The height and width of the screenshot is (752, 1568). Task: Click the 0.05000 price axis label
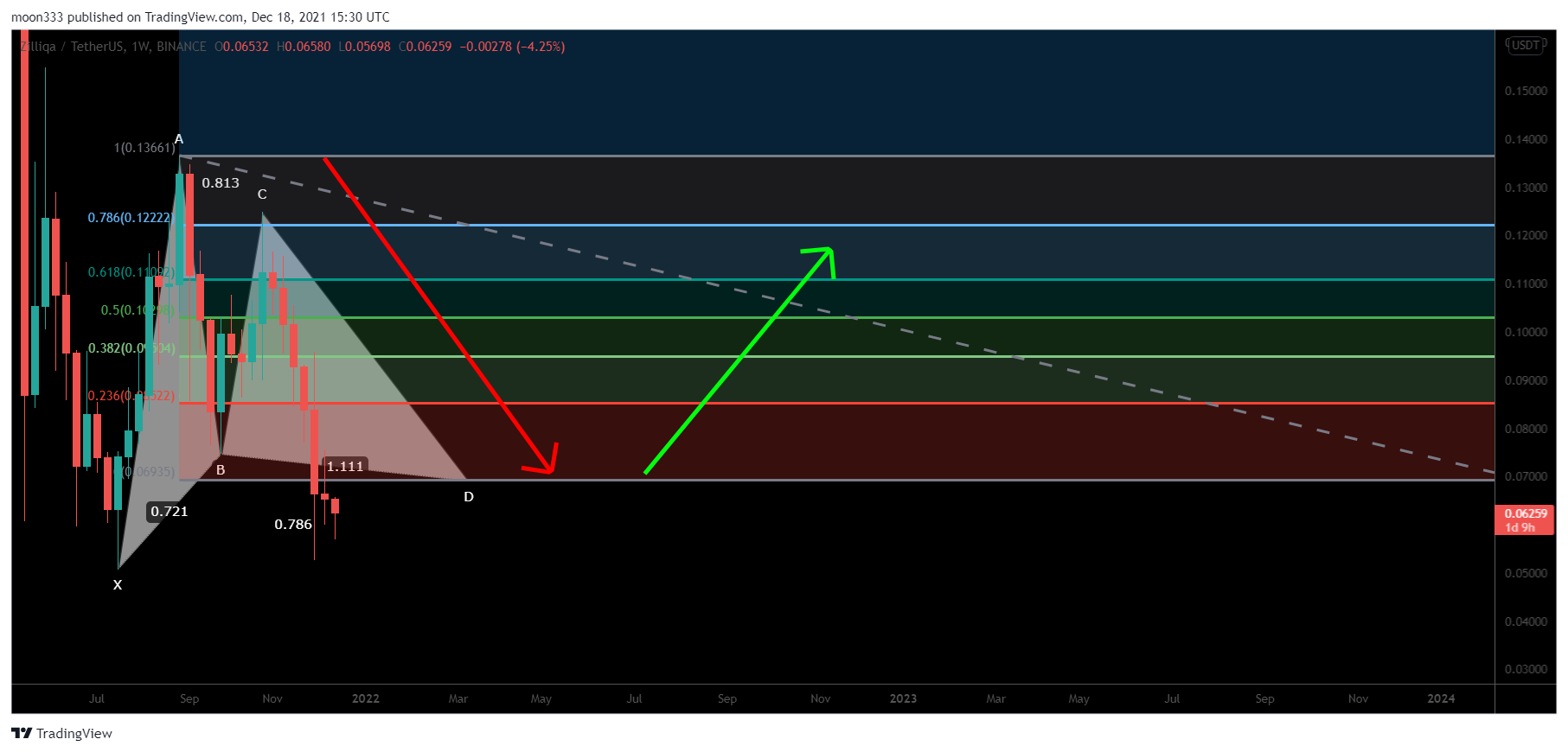click(x=1526, y=573)
